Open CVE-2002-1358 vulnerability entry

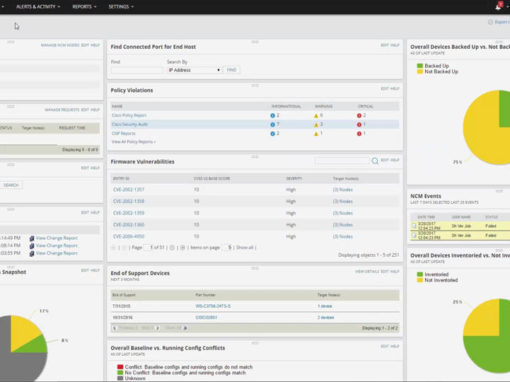click(129, 201)
